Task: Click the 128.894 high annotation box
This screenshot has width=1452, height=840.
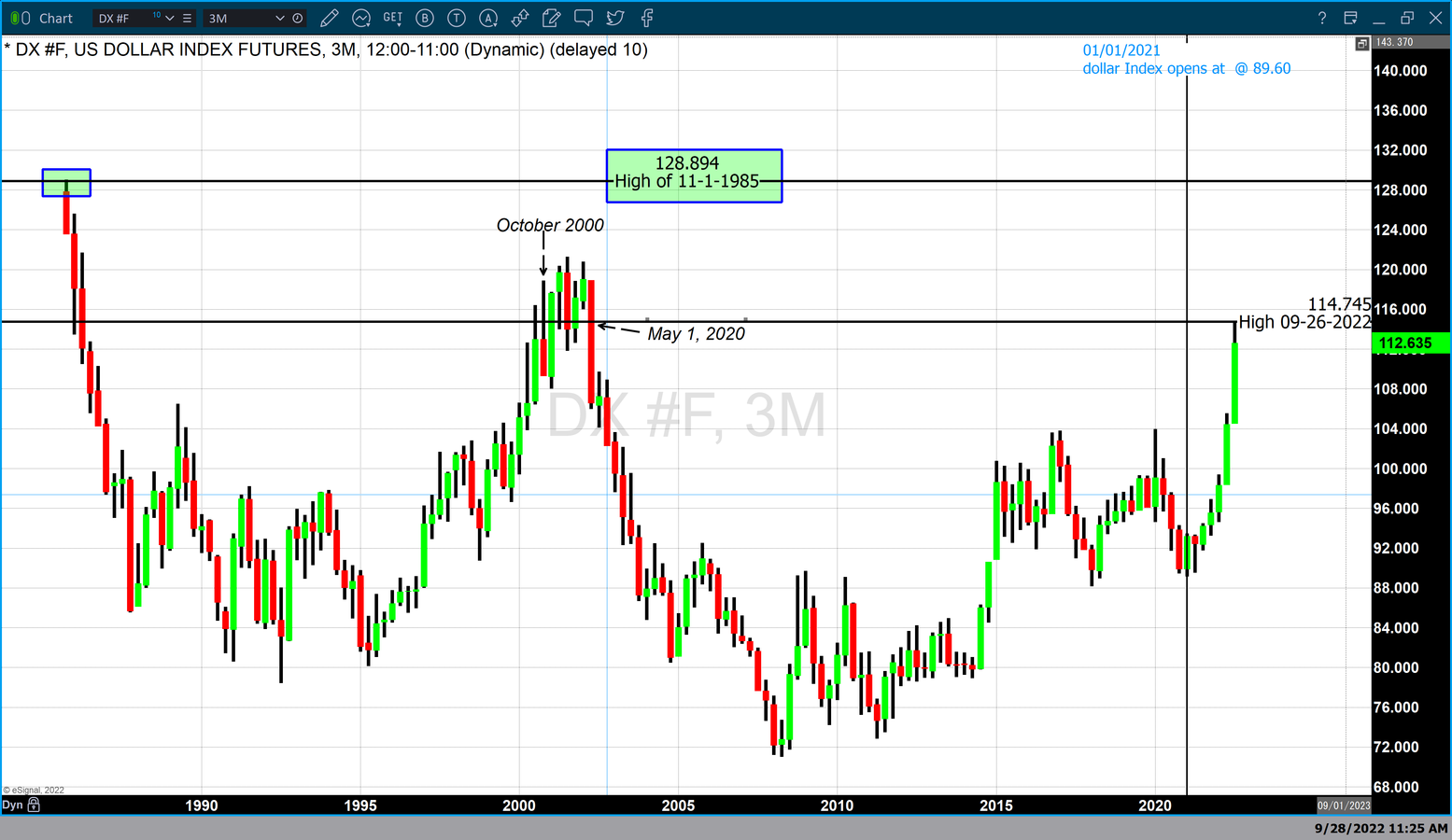Action: pos(694,175)
